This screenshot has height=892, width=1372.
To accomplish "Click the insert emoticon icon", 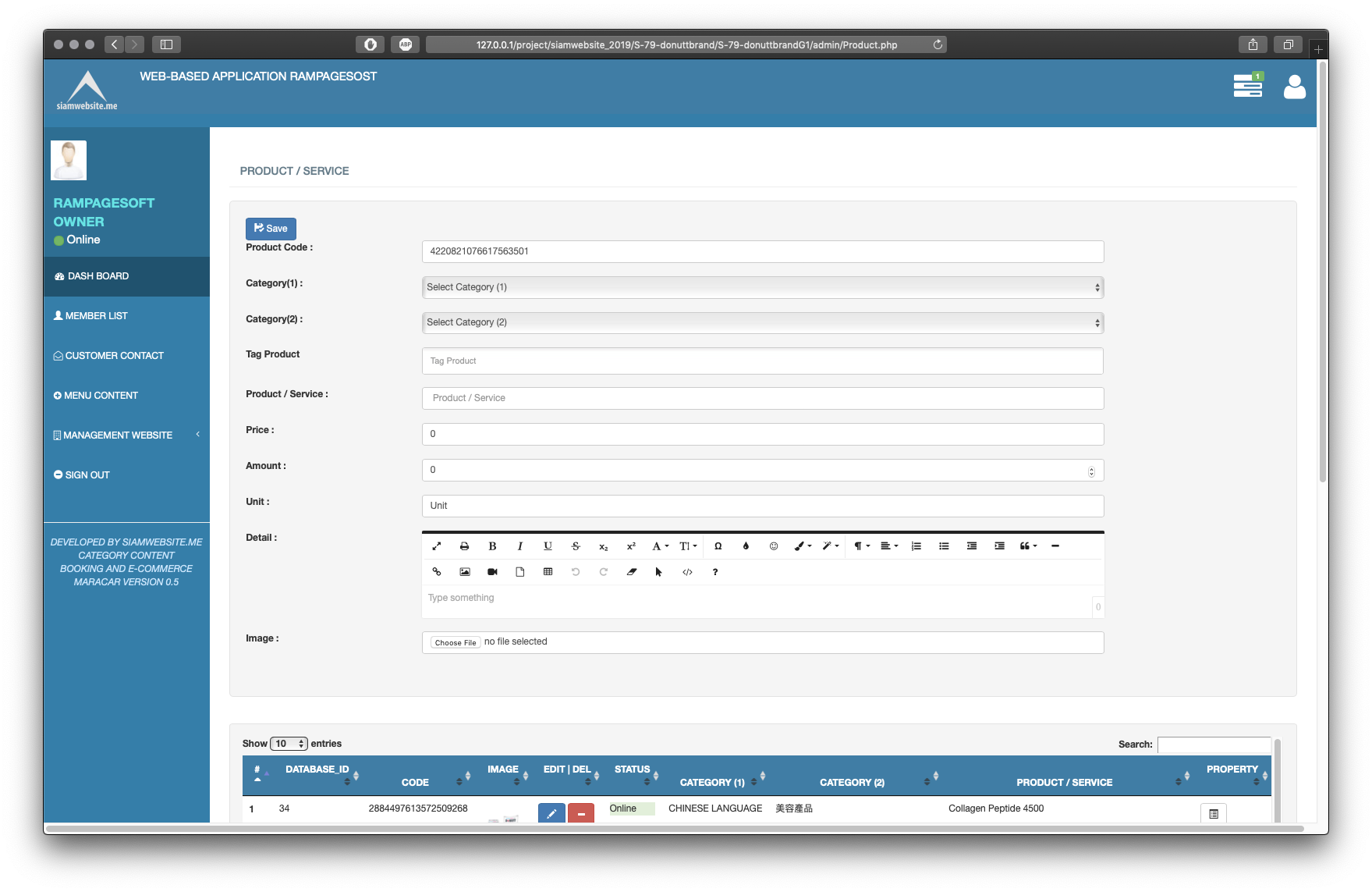I will click(774, 546).
